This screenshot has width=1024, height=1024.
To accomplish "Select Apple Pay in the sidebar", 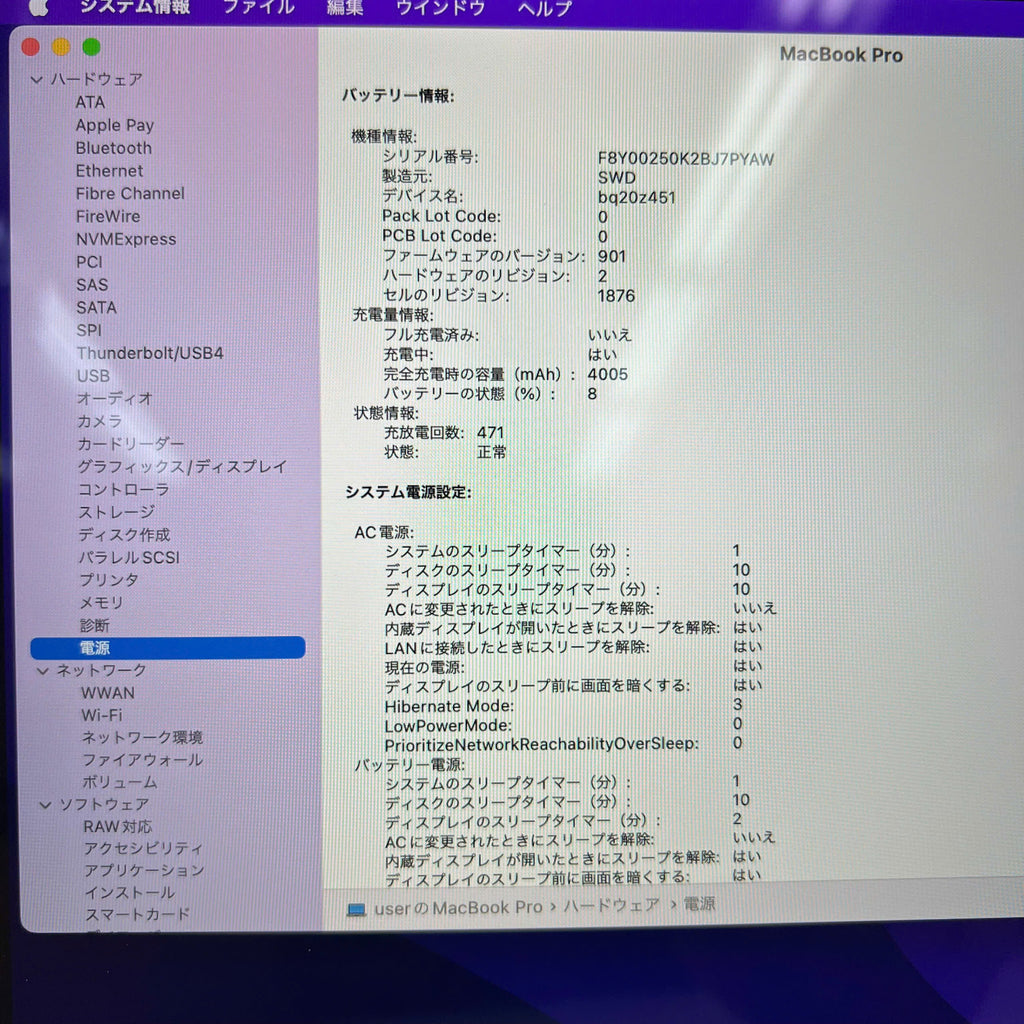I will click(x=115, y=125).
